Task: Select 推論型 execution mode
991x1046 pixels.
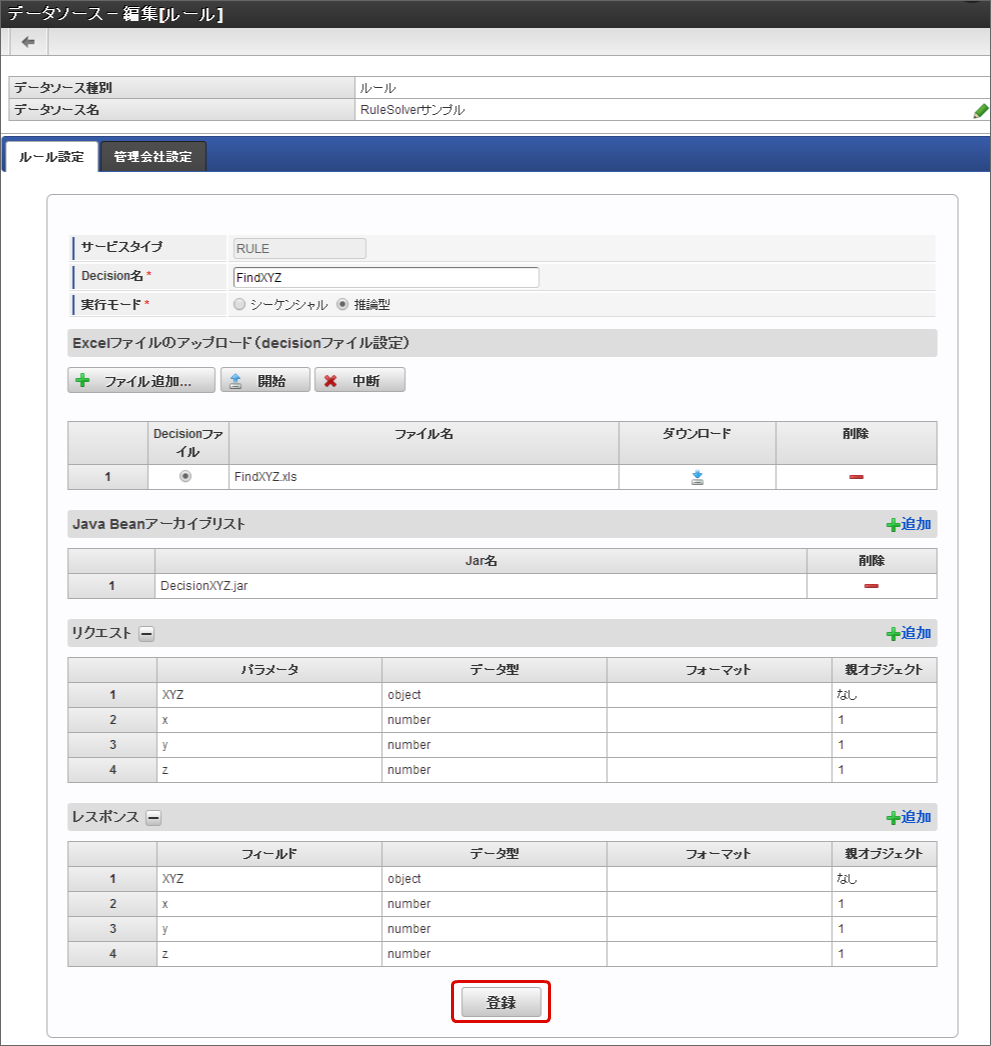Action: tap(342, 304)
